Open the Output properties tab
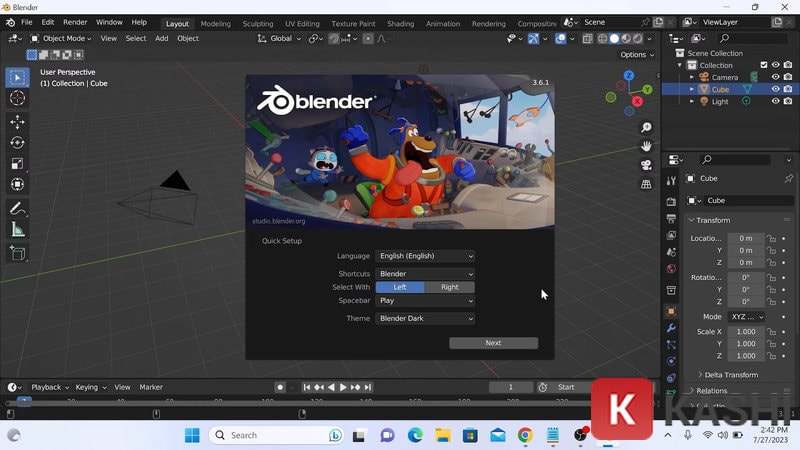800x450 pixels. tap(671, 218)
